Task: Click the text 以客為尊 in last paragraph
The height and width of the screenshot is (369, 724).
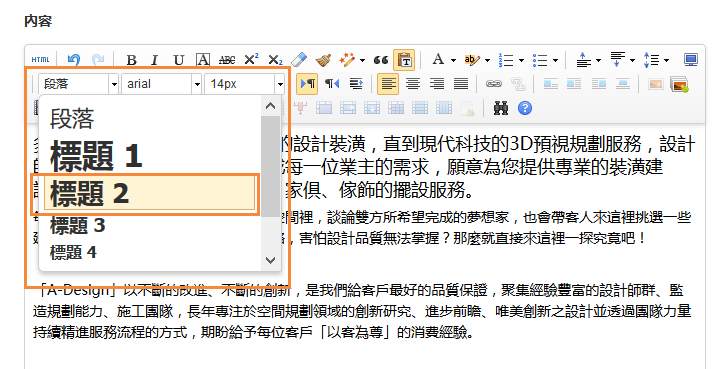Action: pyautogui.click(x=355, y=333)
